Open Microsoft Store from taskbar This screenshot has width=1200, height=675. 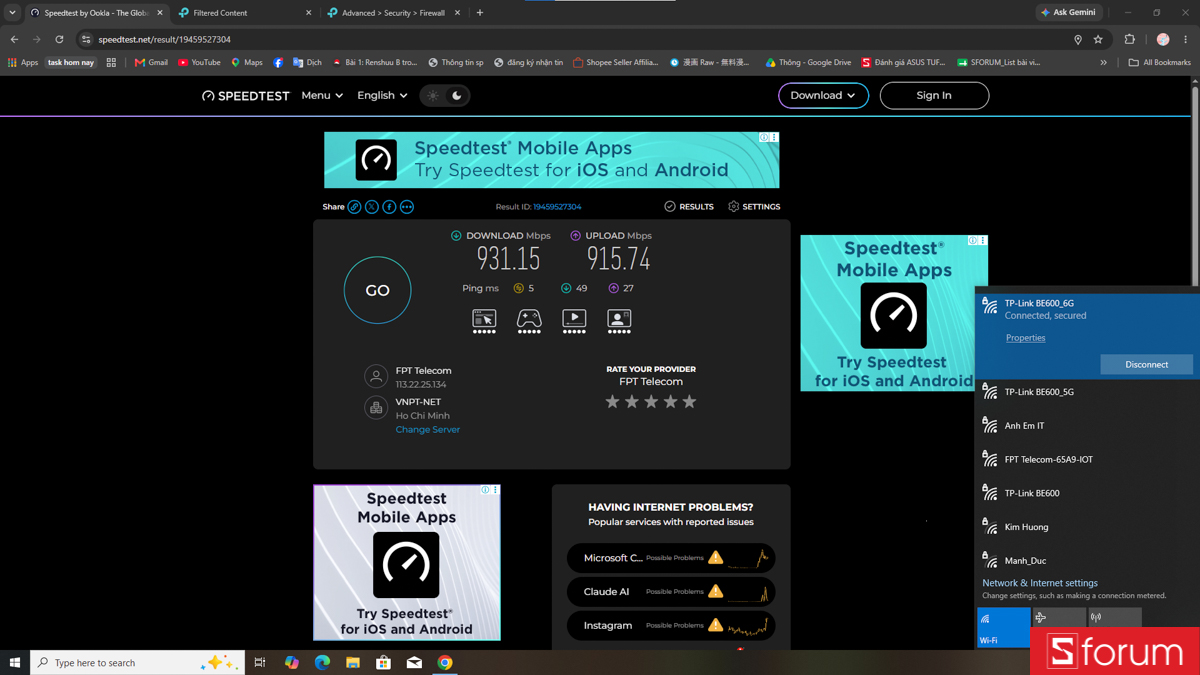click(383, 663)
